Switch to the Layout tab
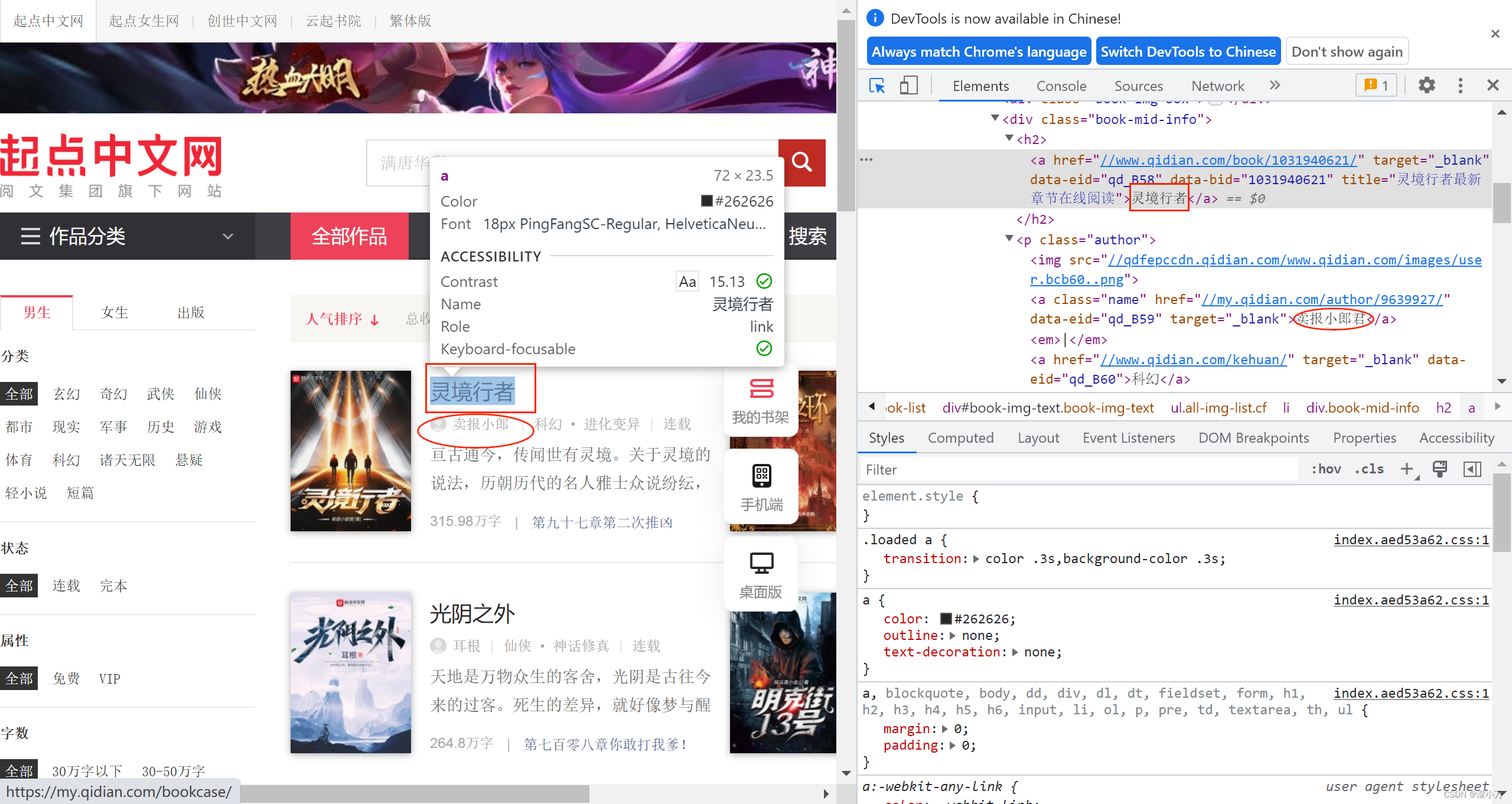1512x804 pixels. tap(1038, 438)
